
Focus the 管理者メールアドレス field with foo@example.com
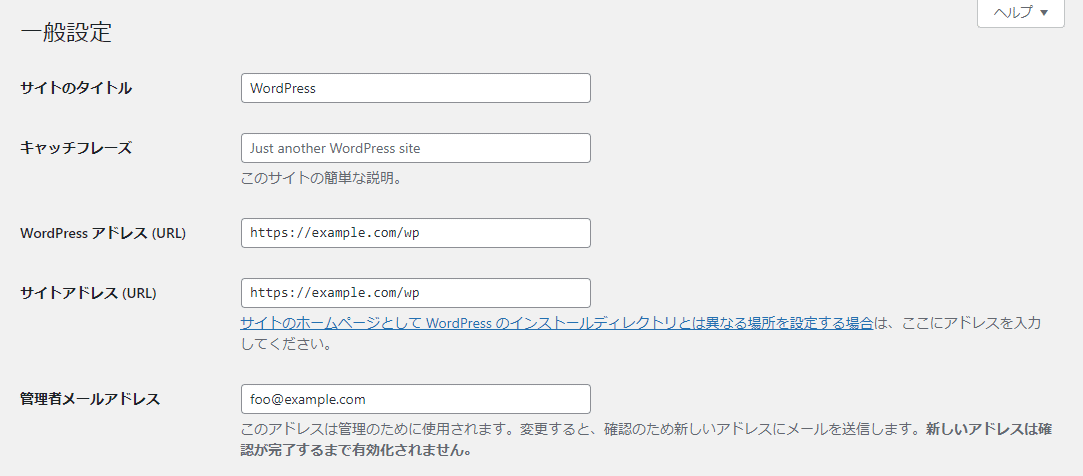click(416, 399)
